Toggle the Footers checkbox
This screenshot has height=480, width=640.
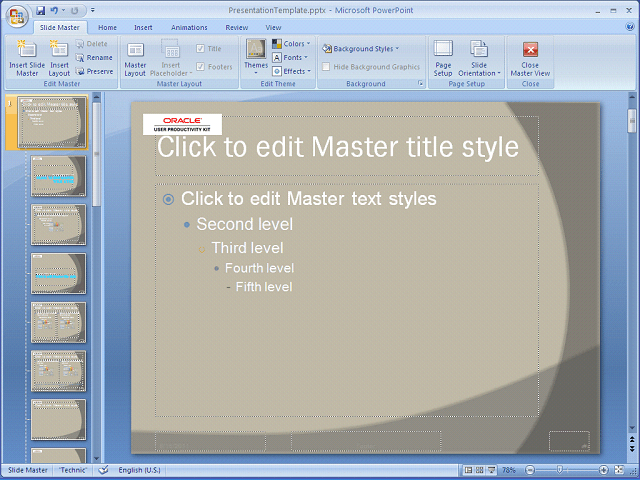200,67
